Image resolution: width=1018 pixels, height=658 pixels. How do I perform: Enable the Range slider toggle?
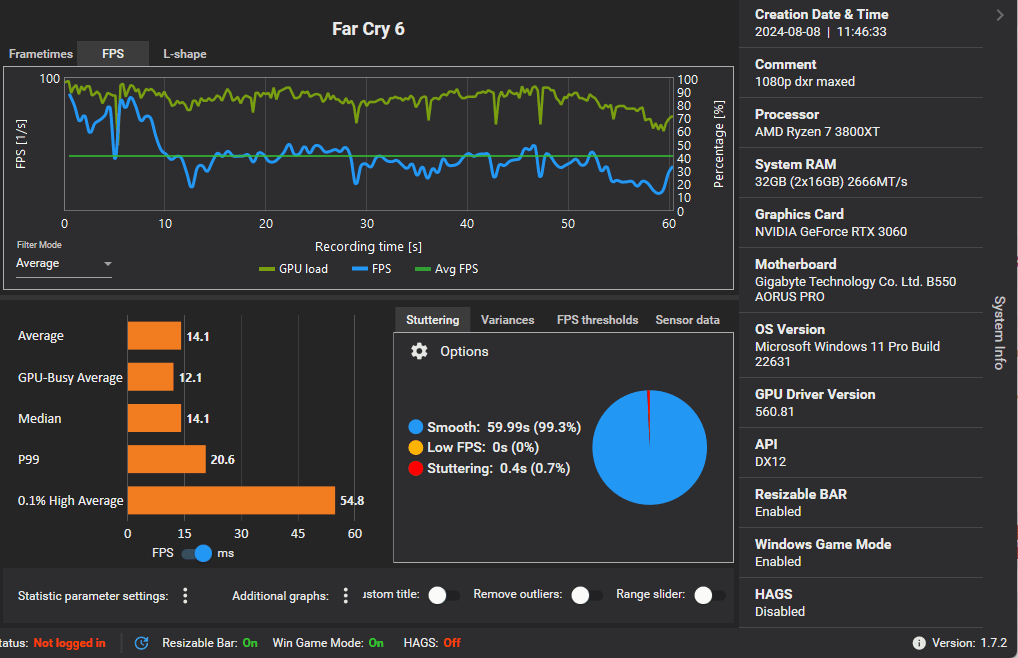[710, 595]
